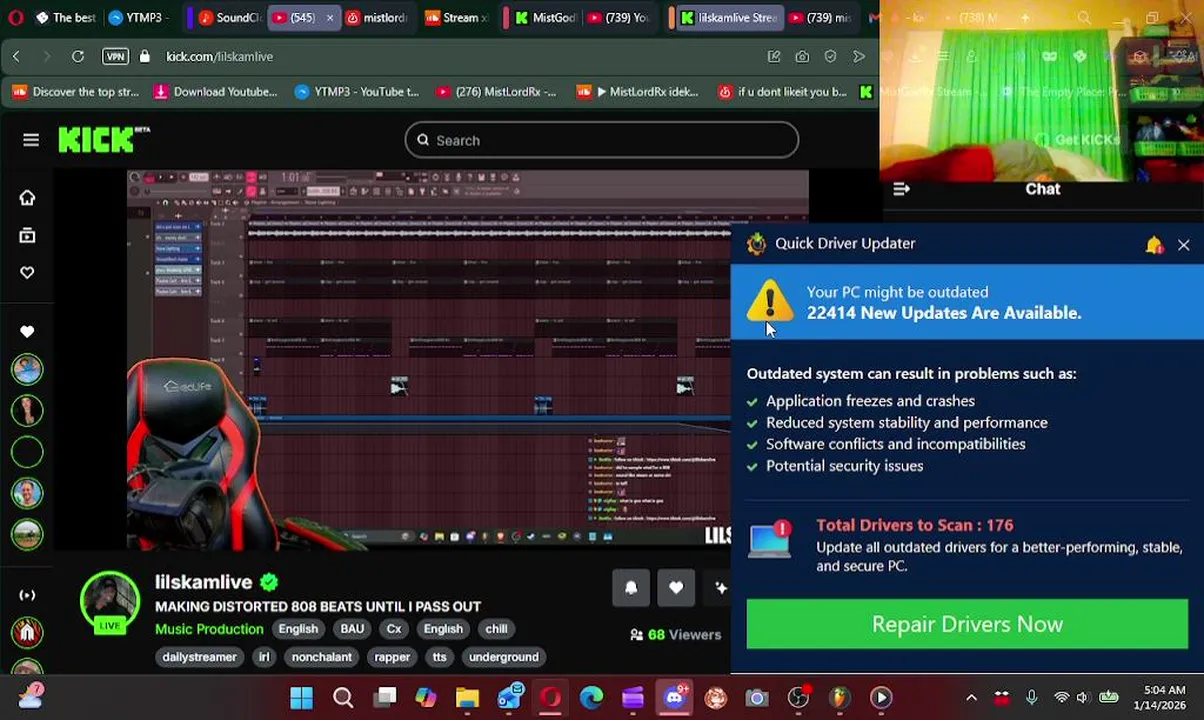The width and height of the screenshot is (1204, 720).
Task: Open '(276) MistLordRx' bookmark
Action: click(496, 92)
